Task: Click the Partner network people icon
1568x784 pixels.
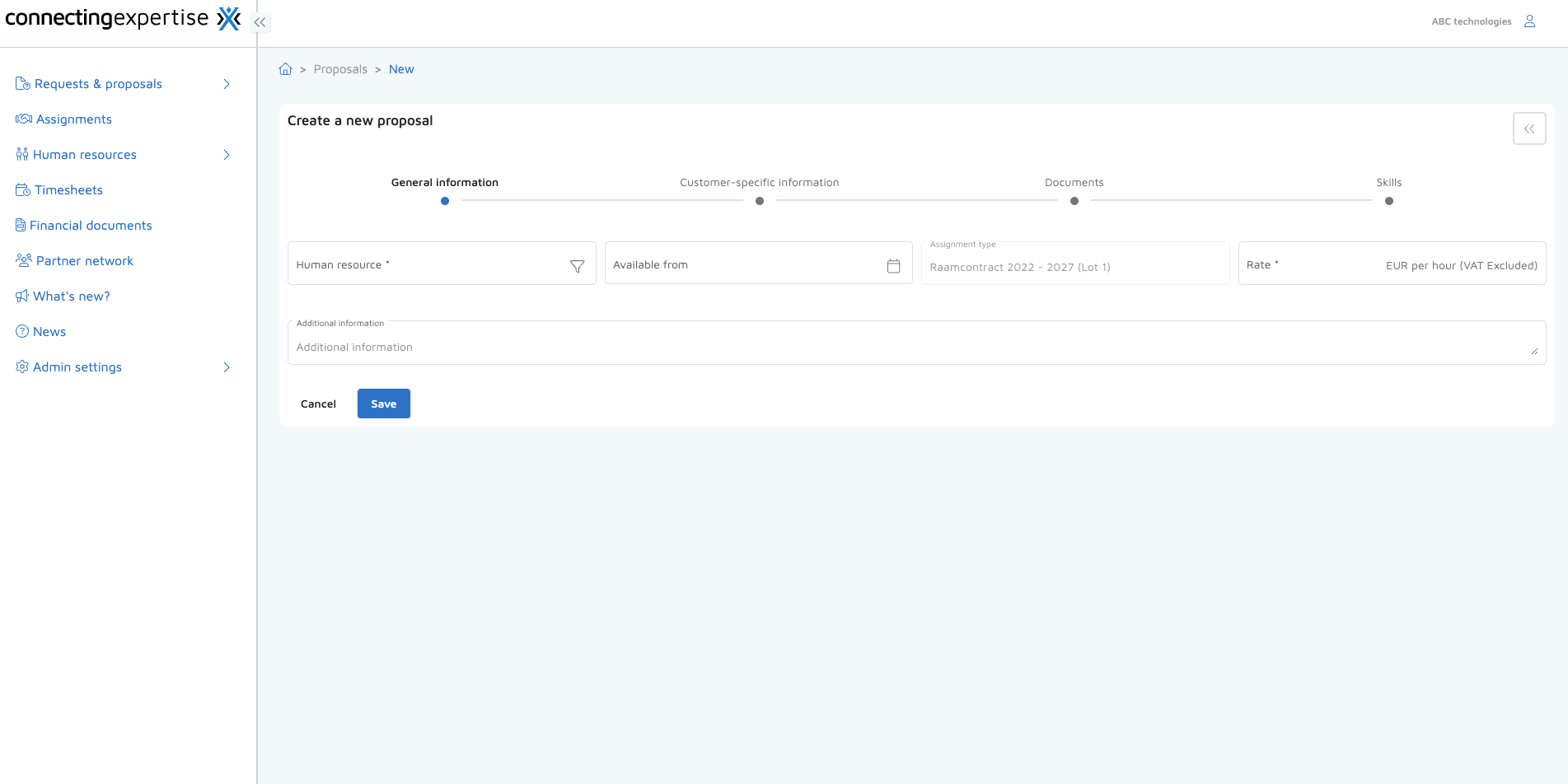Action: (x=23, y=261)
